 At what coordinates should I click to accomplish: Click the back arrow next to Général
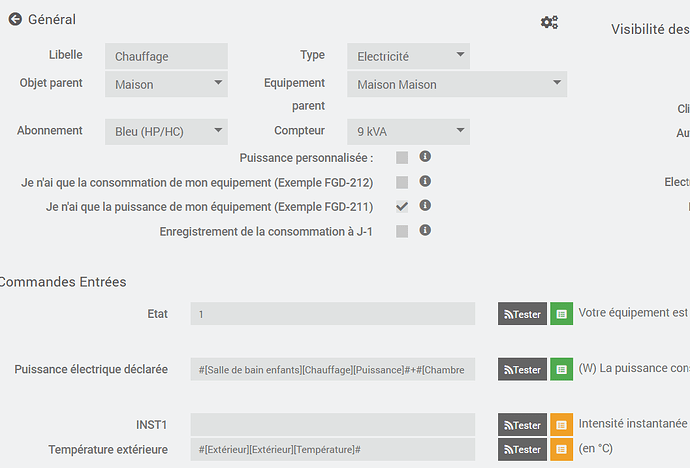(x=15, y=19)
